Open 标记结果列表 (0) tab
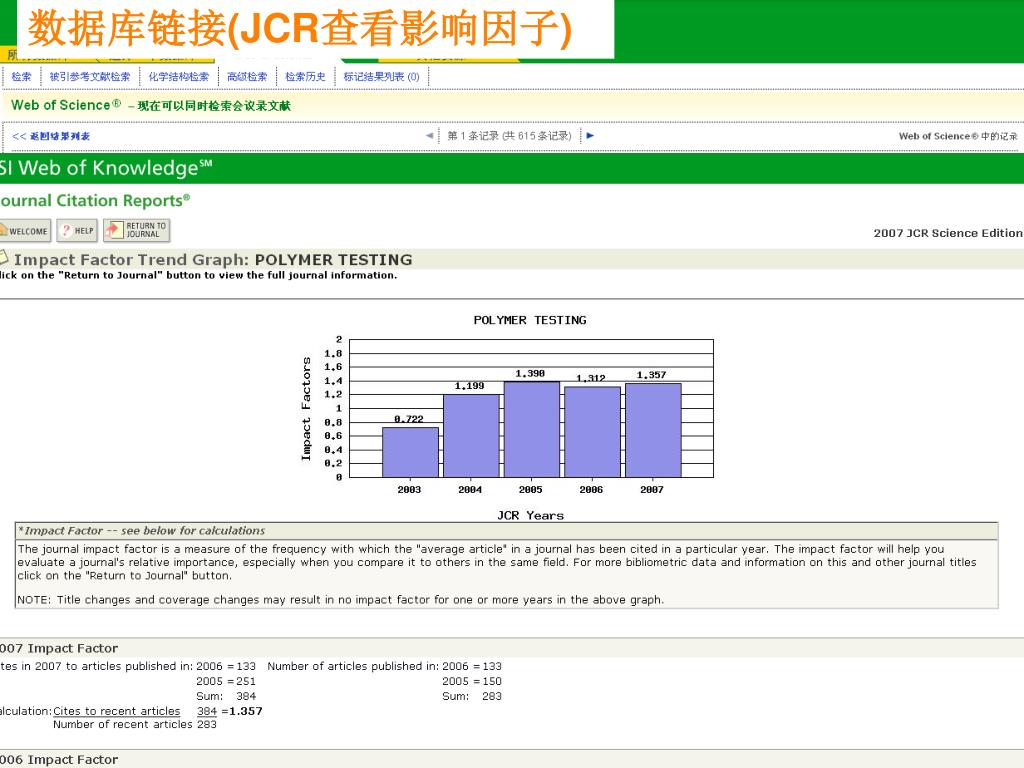Screen dimensions: 1024x768 pos(381,76)
